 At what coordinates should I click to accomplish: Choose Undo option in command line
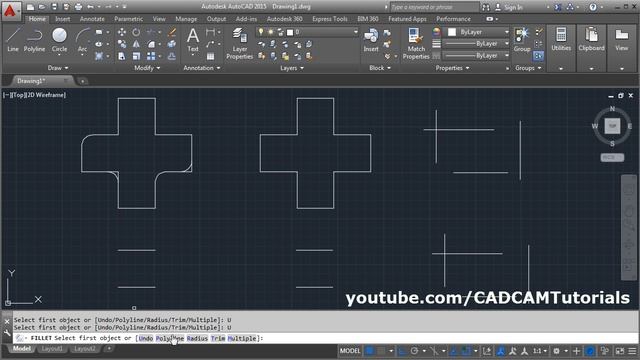click(x=146, y=338)
